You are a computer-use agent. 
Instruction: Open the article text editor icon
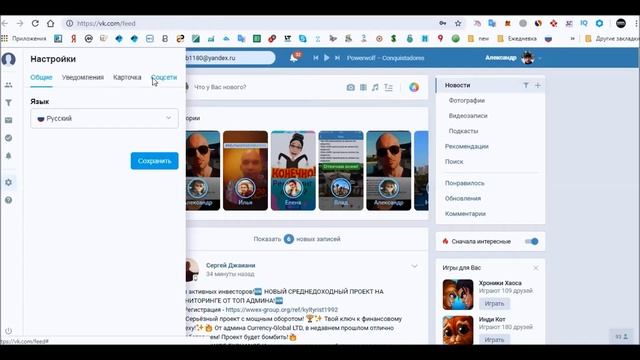click(388, 87)
